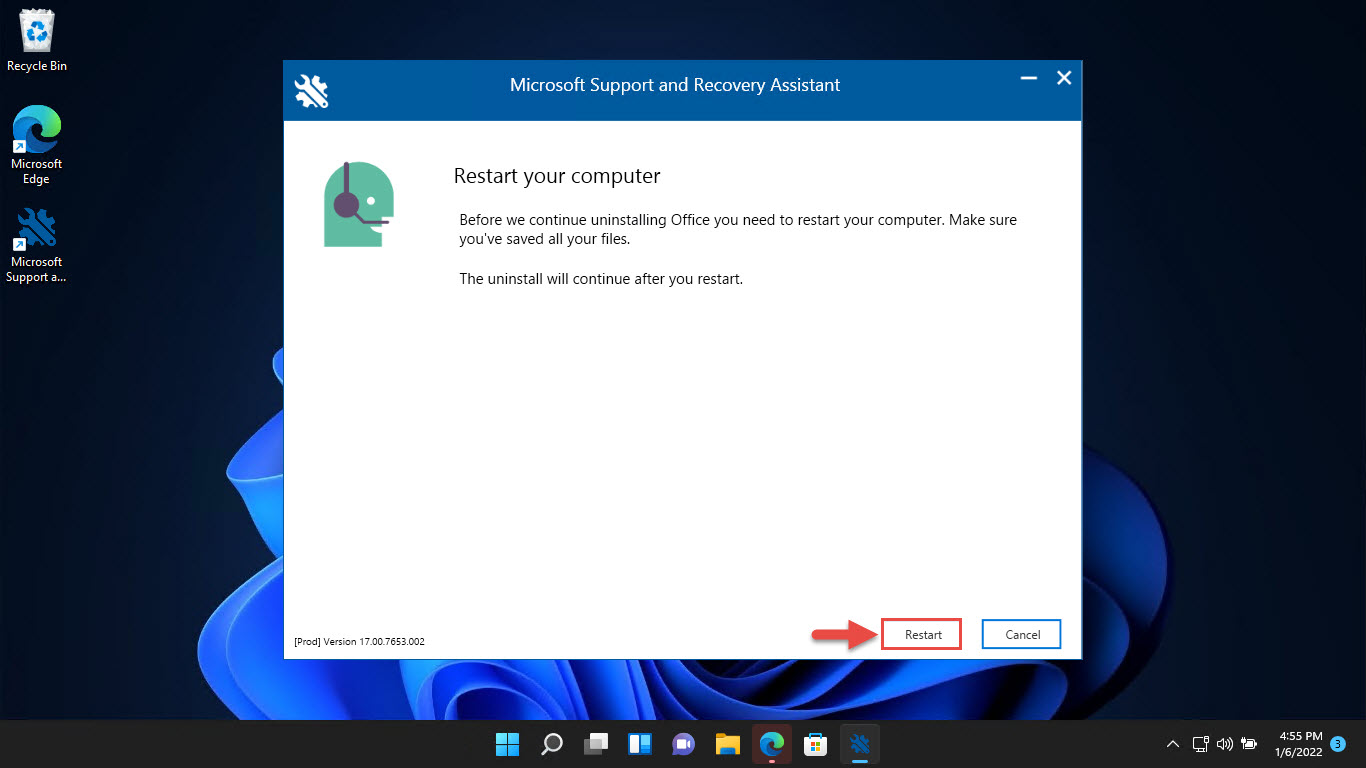Open the clock showing 4:55 PM
The image size is (1366, 768).
1300,744
